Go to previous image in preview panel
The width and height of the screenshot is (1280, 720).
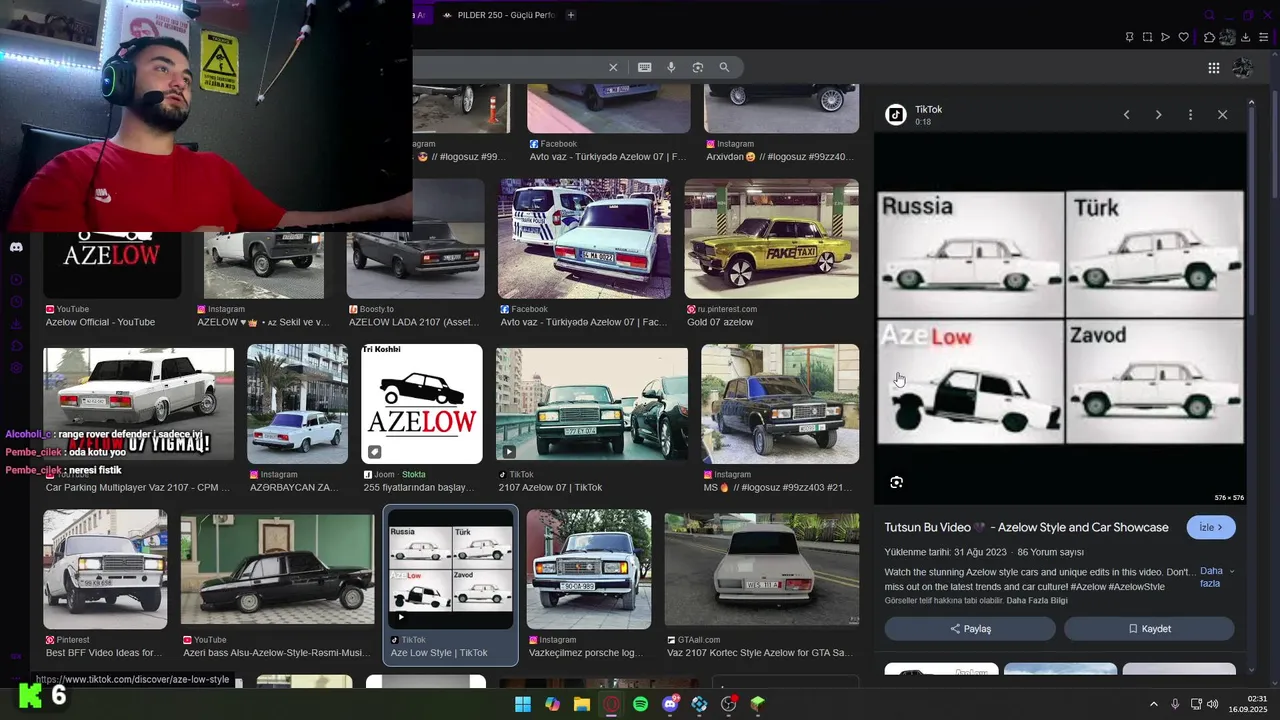1126,115
